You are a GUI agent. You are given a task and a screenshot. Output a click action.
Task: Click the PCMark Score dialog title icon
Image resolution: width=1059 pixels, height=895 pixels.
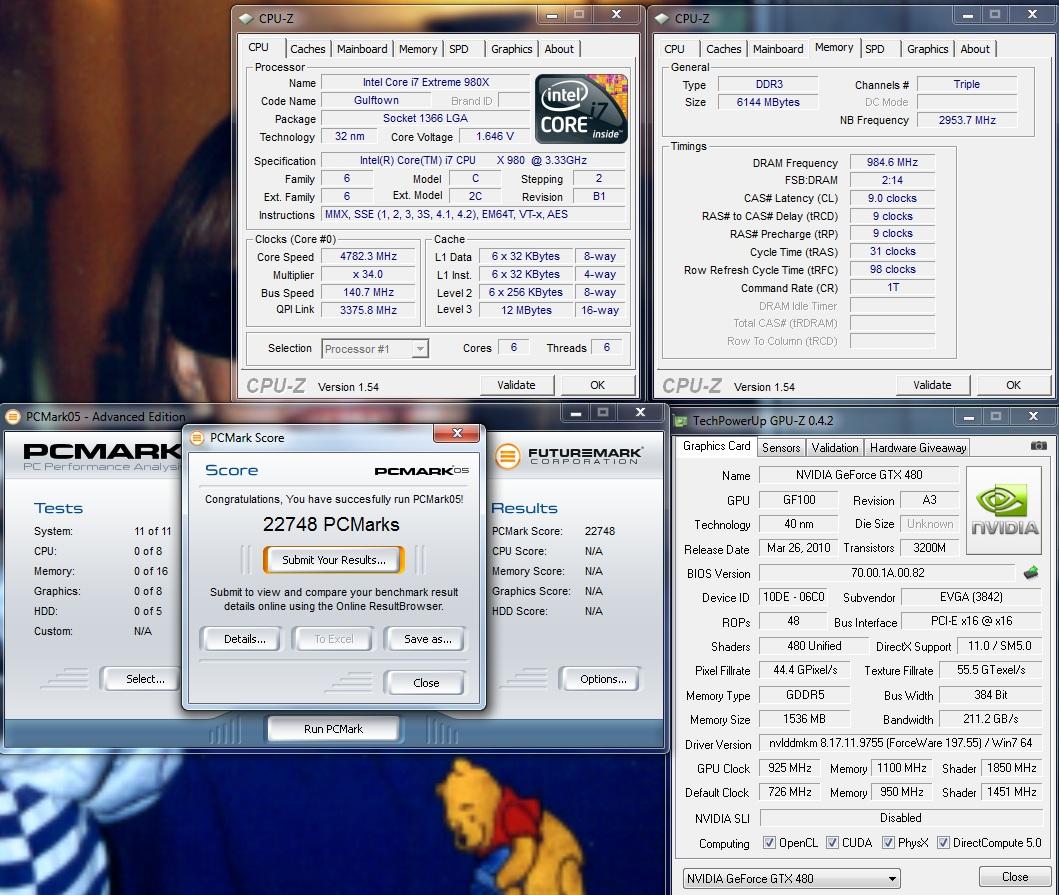pyautogui.click(x=197, y=438)
